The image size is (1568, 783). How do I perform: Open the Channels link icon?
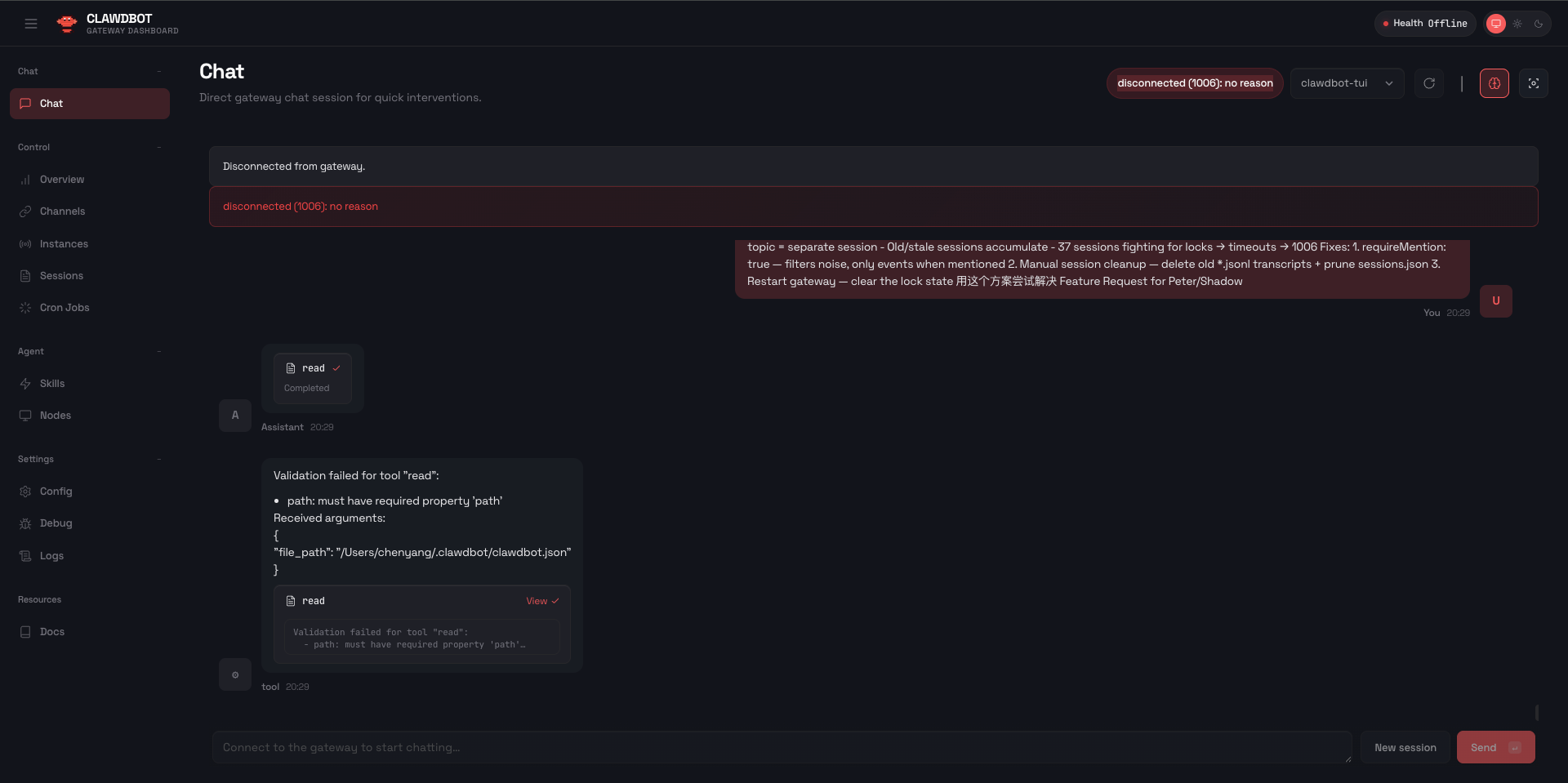pyautogui.click(x=25, y=211)
